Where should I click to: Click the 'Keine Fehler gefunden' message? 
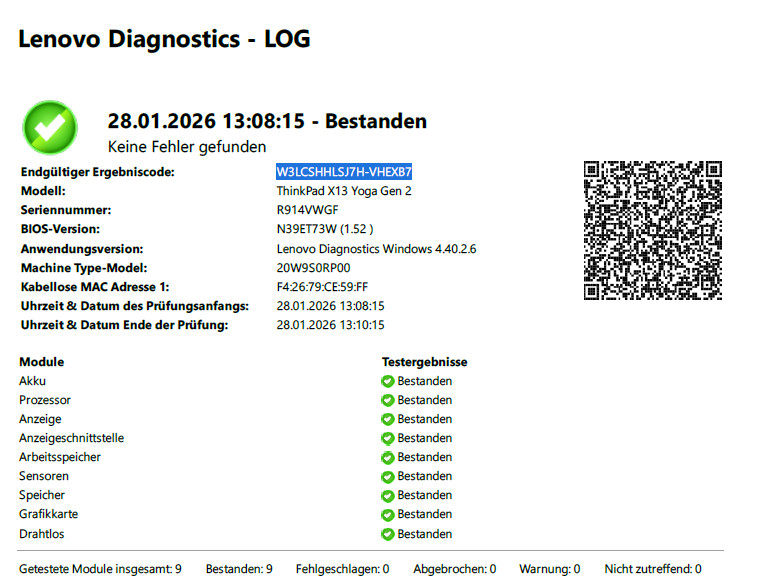pos(187,147)
